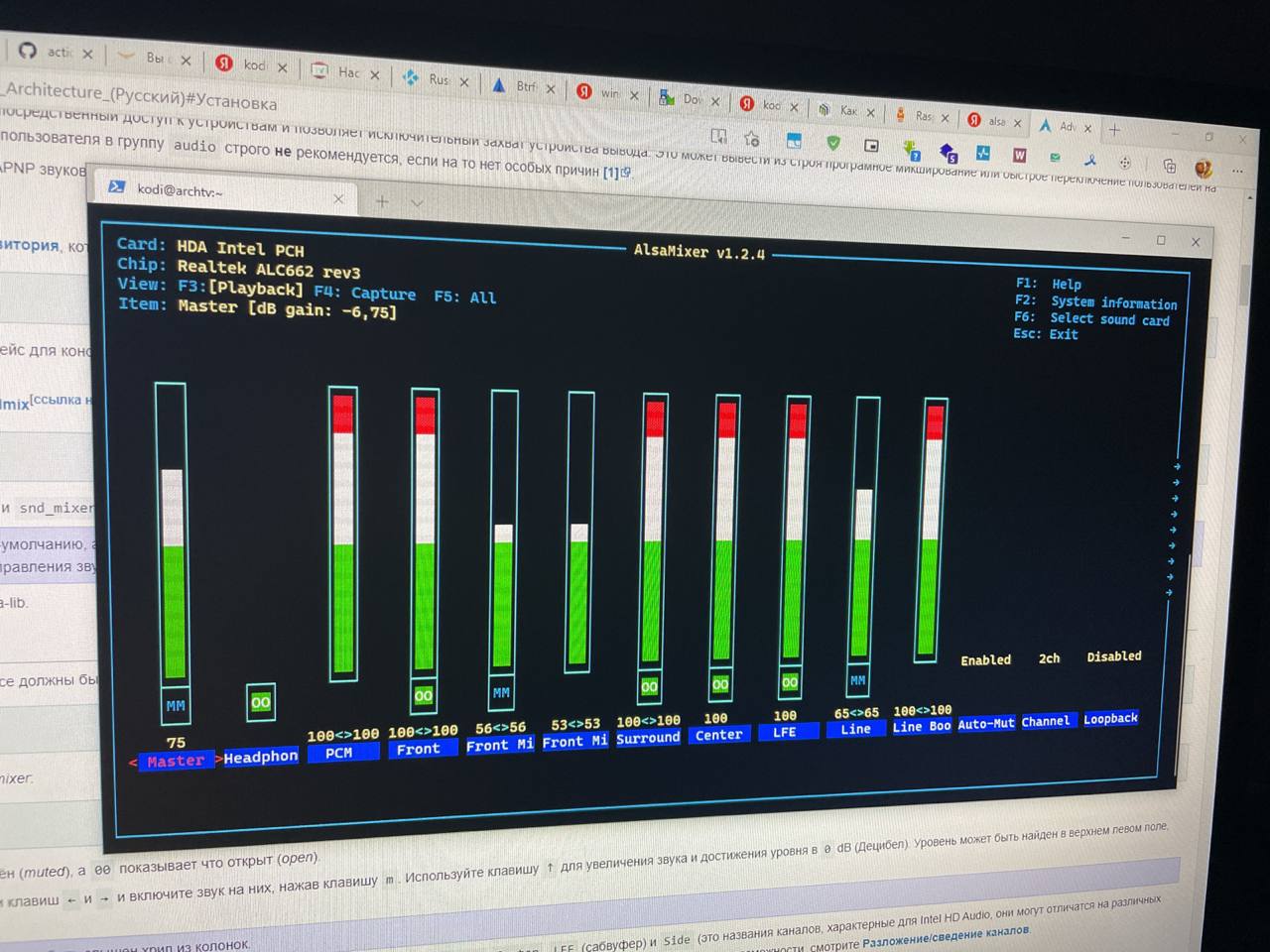Click the Front Mic 53<>53 volume bar
The height and width of the screenshot is (952, 1270).
580,532
